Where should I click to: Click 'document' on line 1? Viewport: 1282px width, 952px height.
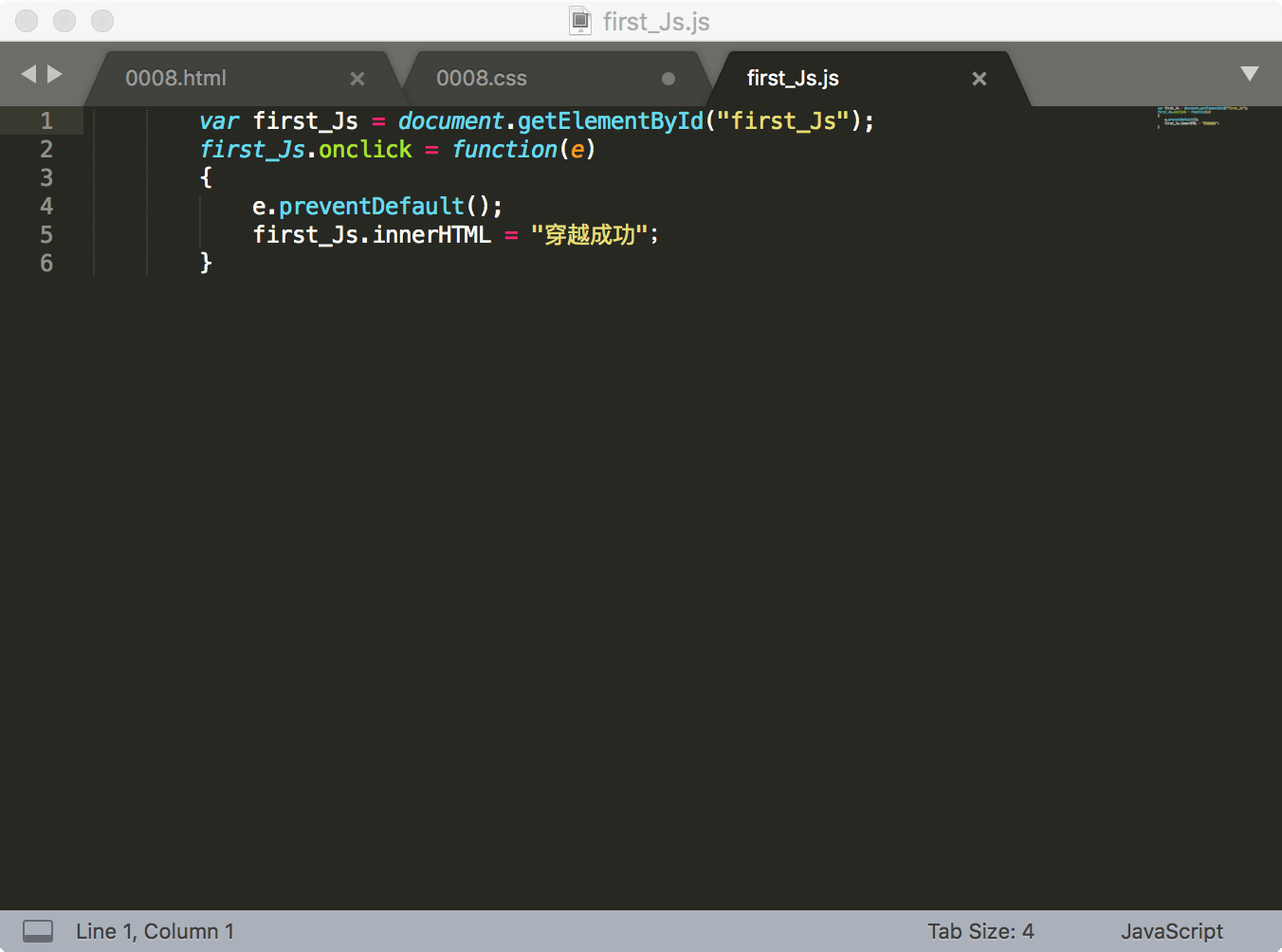tap(450, 121)
